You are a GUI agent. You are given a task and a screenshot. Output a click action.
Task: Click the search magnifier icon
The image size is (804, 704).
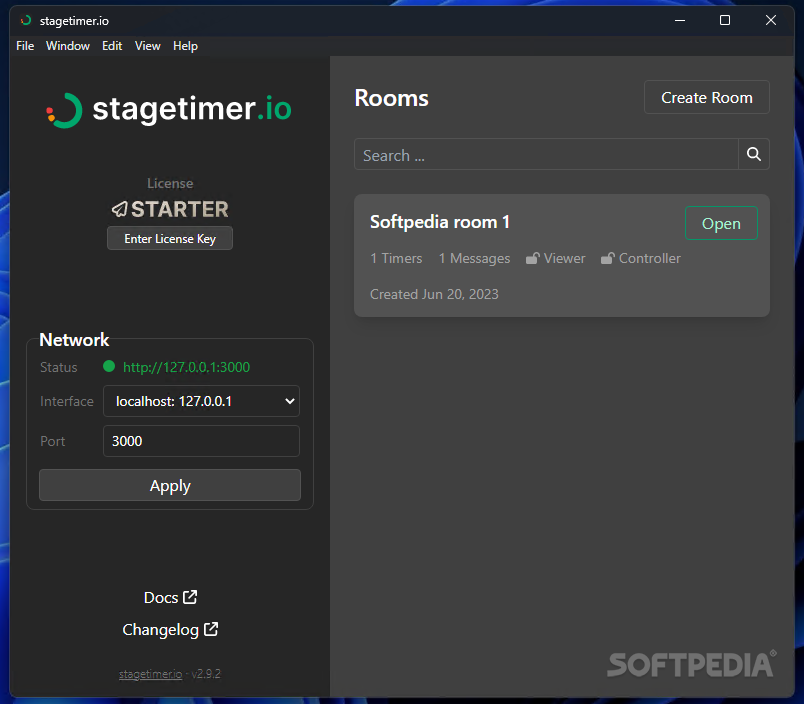[753, 154]
